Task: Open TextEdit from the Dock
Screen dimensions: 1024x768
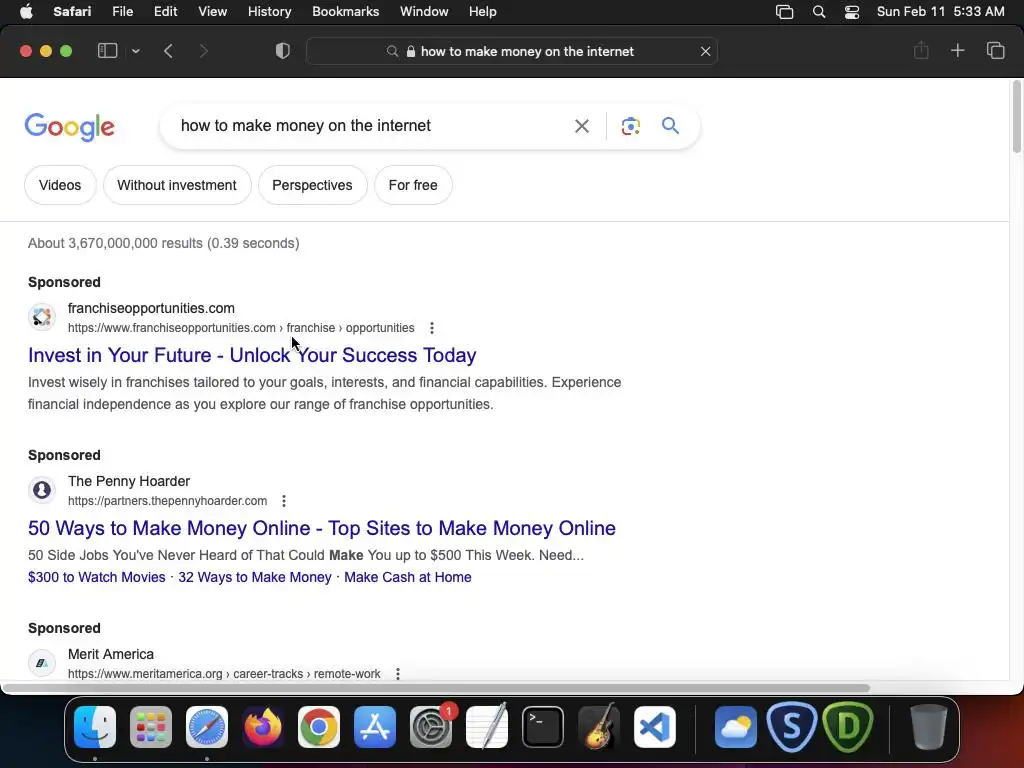Action: pos(487,727)
